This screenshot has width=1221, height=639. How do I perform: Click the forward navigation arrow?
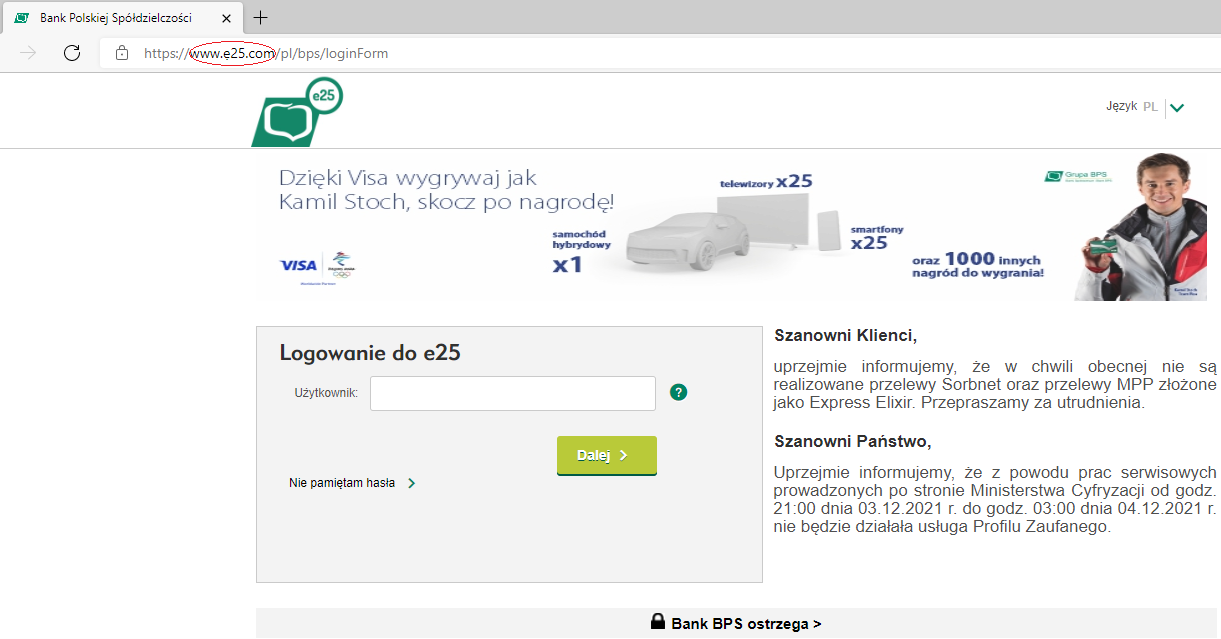tap(28, 53)
